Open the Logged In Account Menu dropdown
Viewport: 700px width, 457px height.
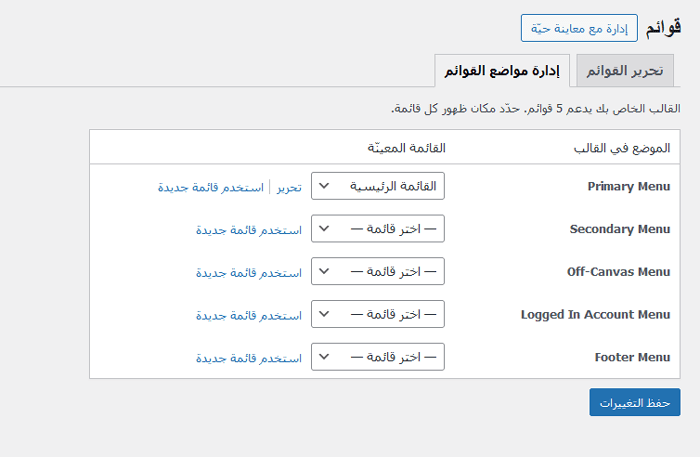coord(378,314)
